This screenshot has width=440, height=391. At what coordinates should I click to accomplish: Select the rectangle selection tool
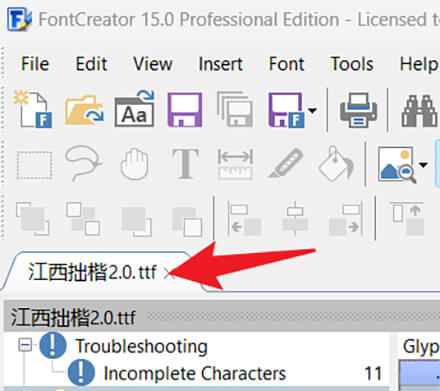(34, 165)
